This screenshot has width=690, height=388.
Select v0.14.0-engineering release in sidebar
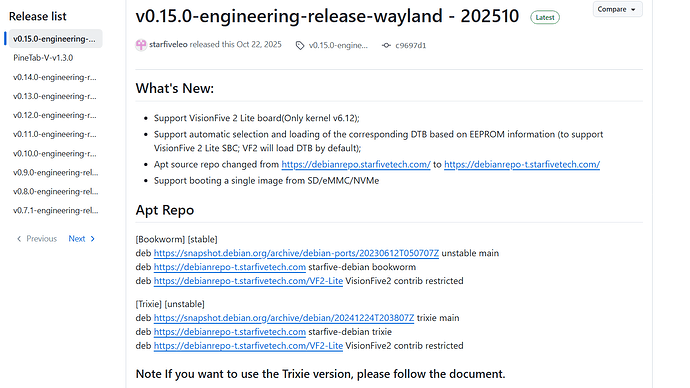pyautogui.click(x=55, y=77)
